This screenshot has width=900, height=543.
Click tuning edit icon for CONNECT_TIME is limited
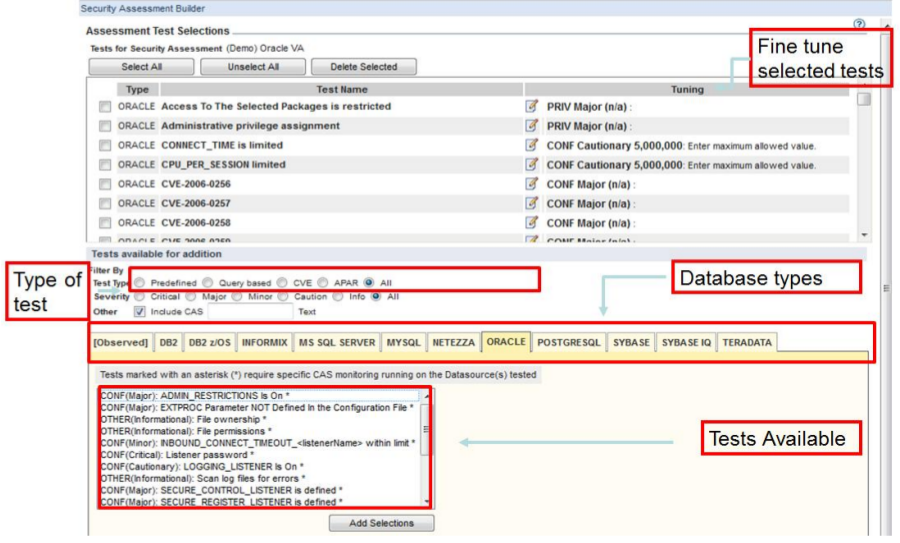coord(532,145)
